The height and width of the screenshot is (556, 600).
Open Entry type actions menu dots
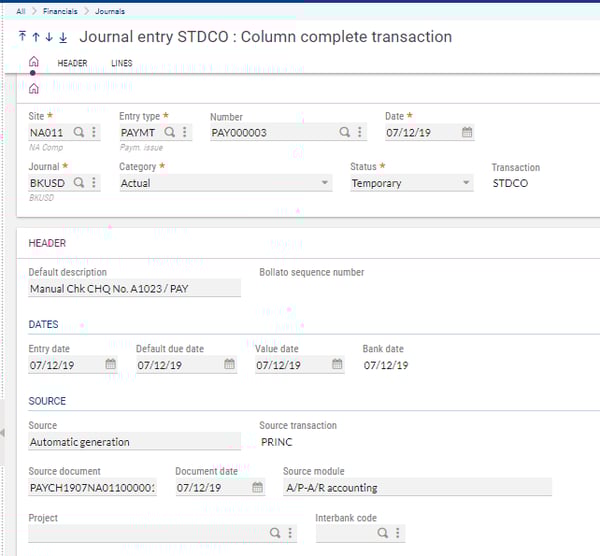pos(184,132)
